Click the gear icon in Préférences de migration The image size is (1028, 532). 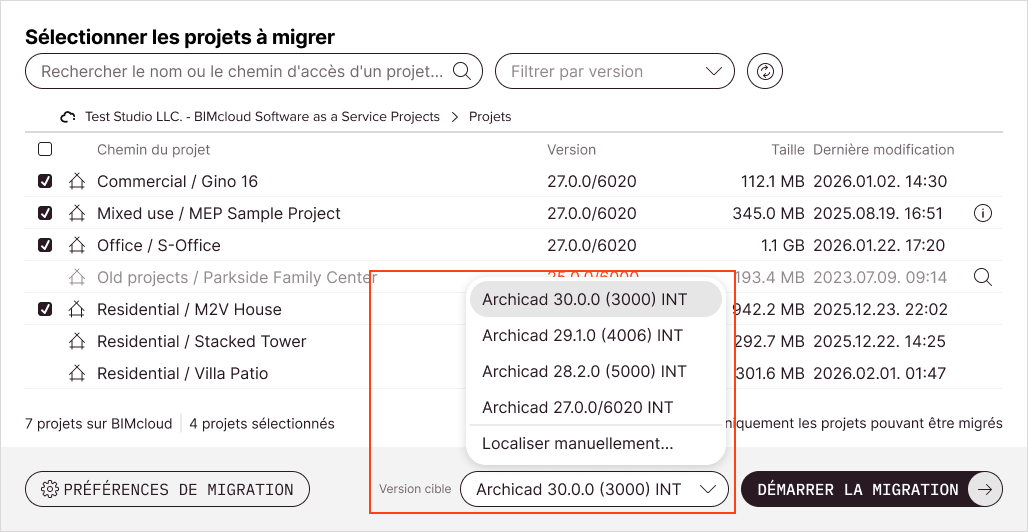pos(49,489)
